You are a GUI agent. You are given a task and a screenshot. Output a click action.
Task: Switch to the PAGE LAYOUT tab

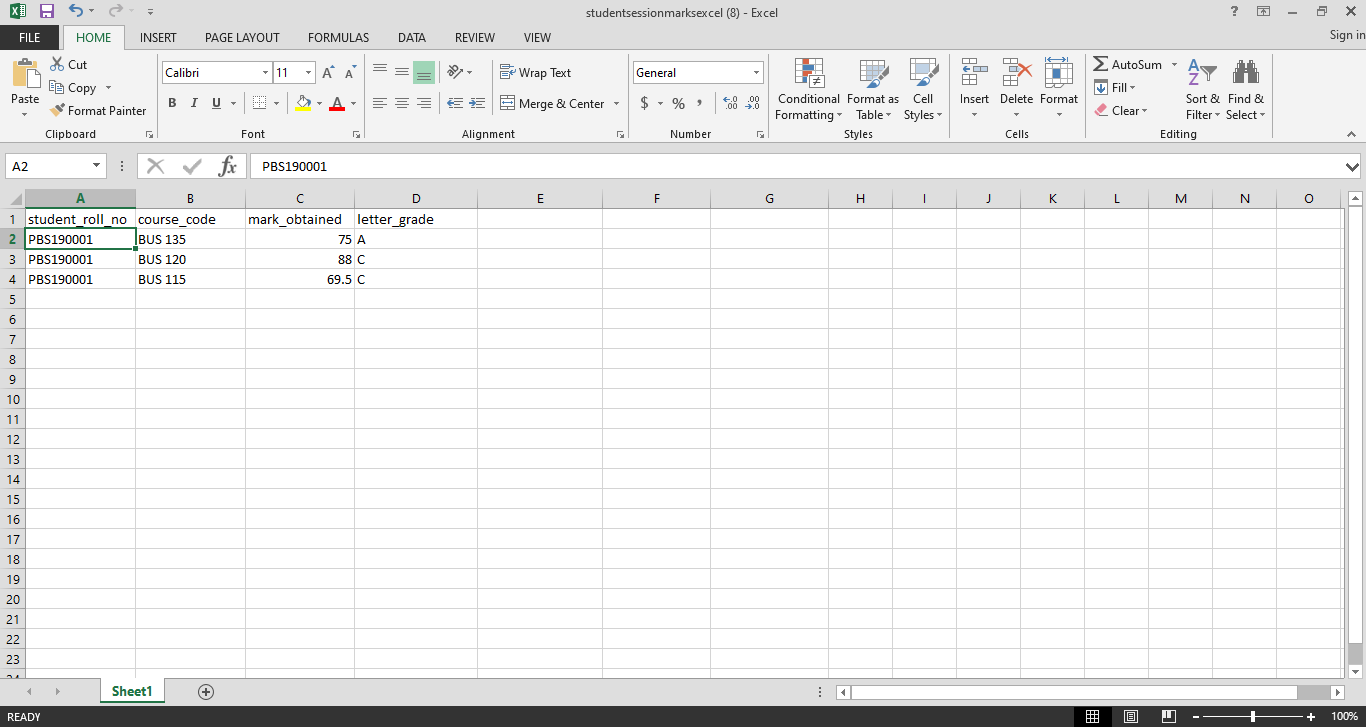point(242,37)
